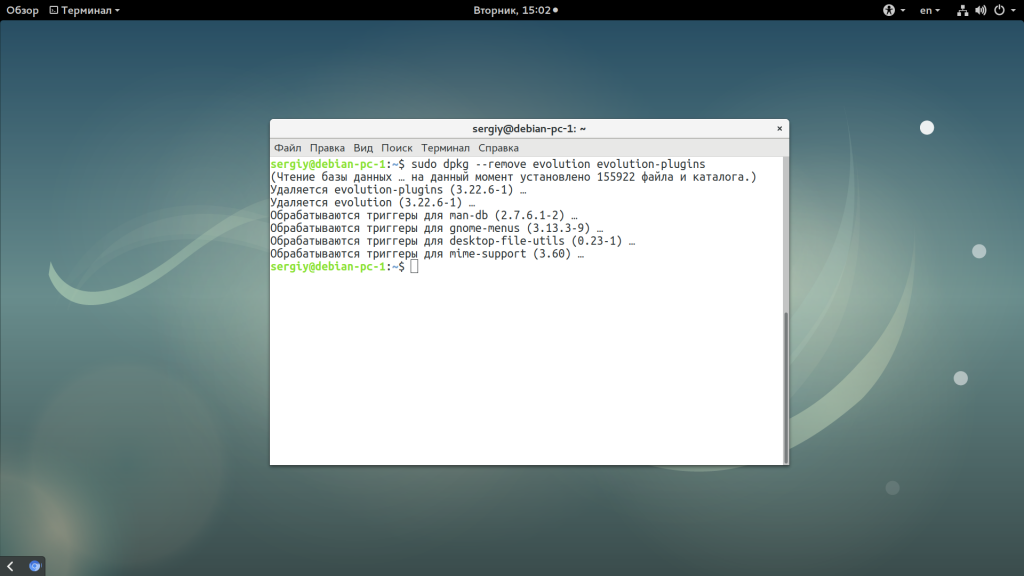Viewport: 1024px width, 576px height.
Task: Close the terminal window
Action: point(779,129)
